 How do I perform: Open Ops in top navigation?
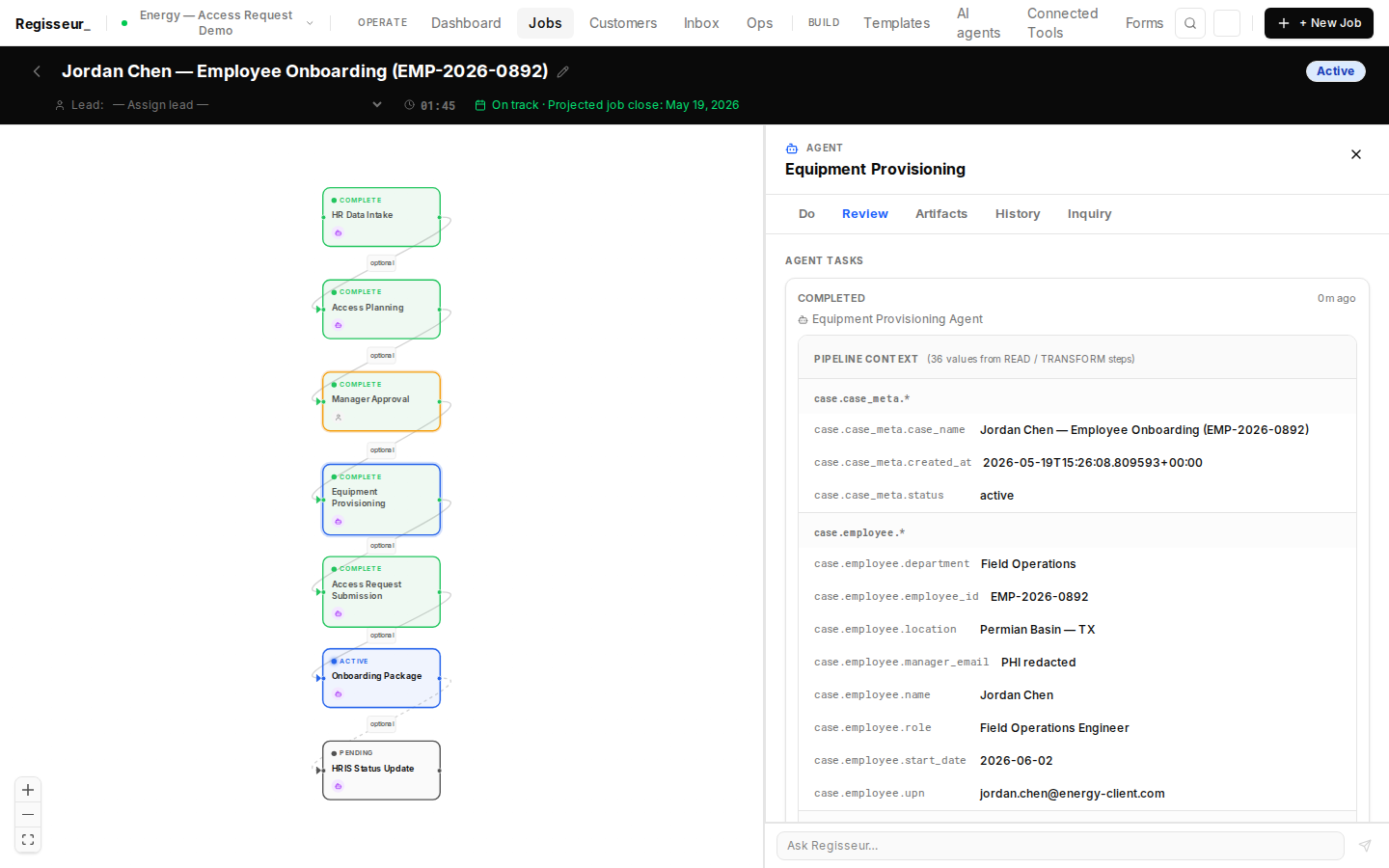point(759,23)
